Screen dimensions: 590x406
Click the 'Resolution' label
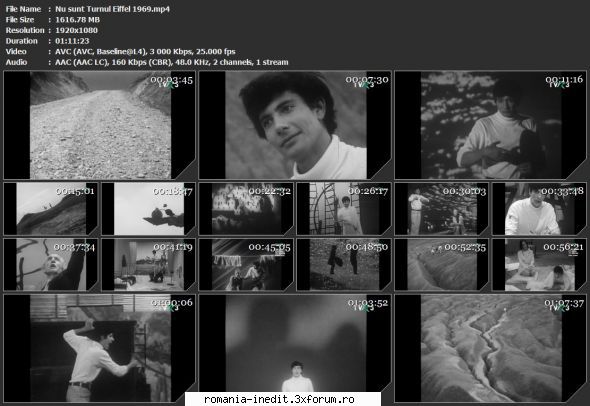click(25, 30)
